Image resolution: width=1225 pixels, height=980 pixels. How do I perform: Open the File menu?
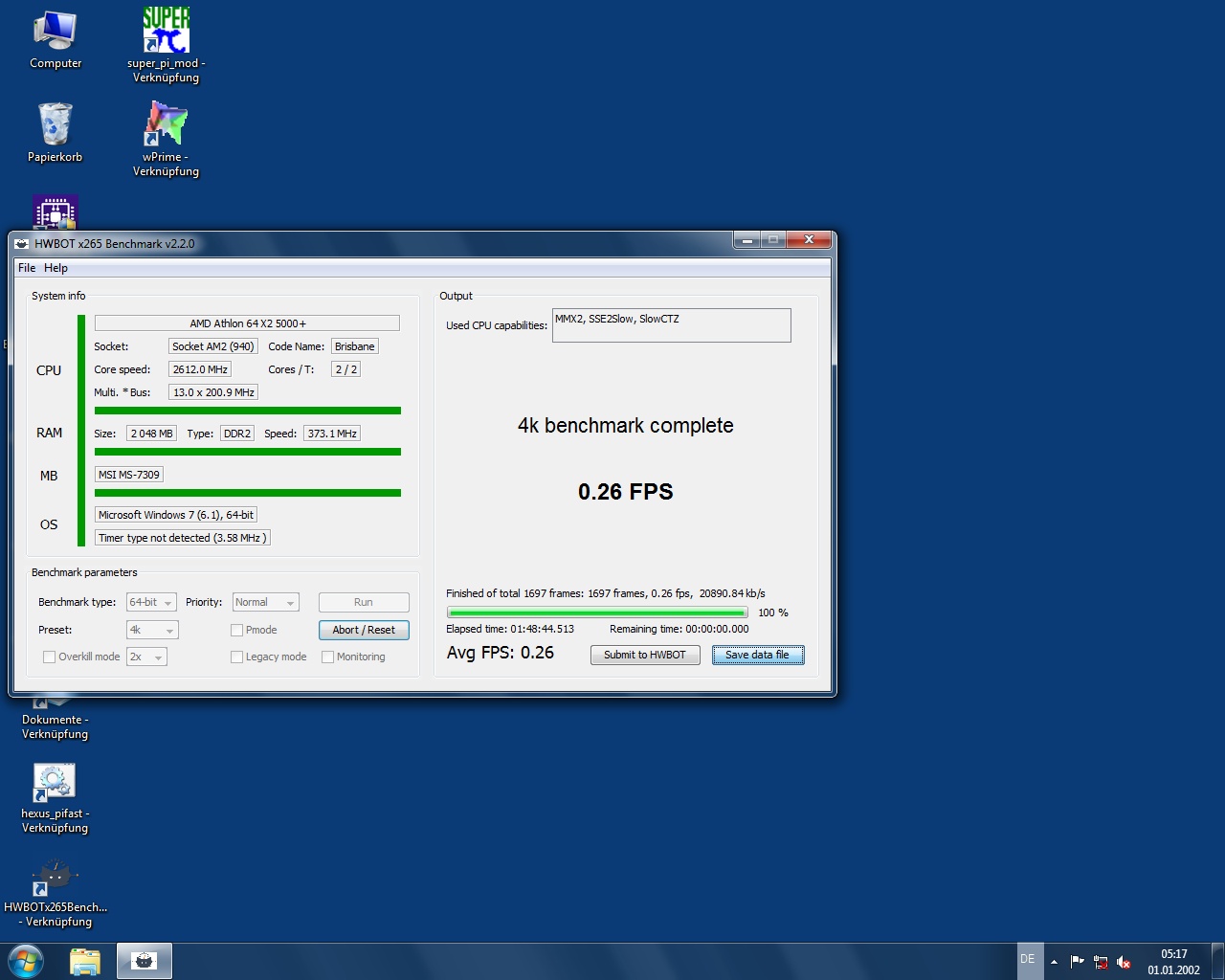coord(27,268)
